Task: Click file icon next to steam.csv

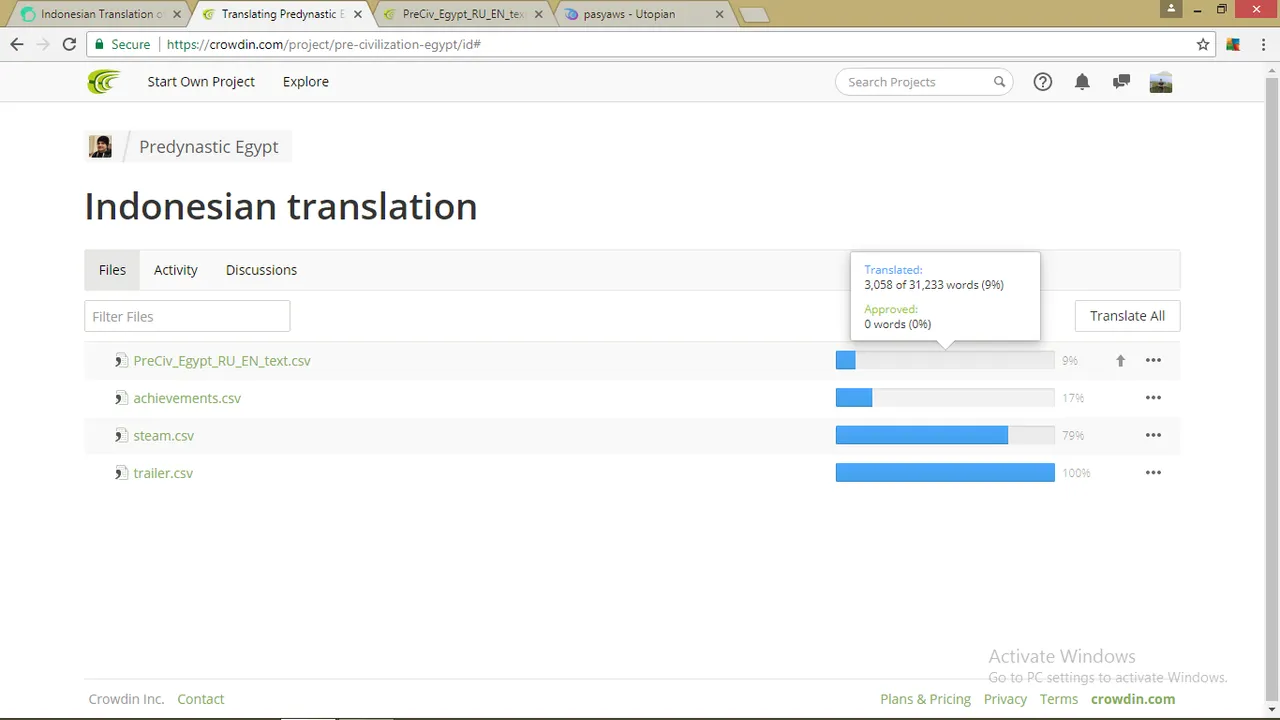Action: pos(121,436)
